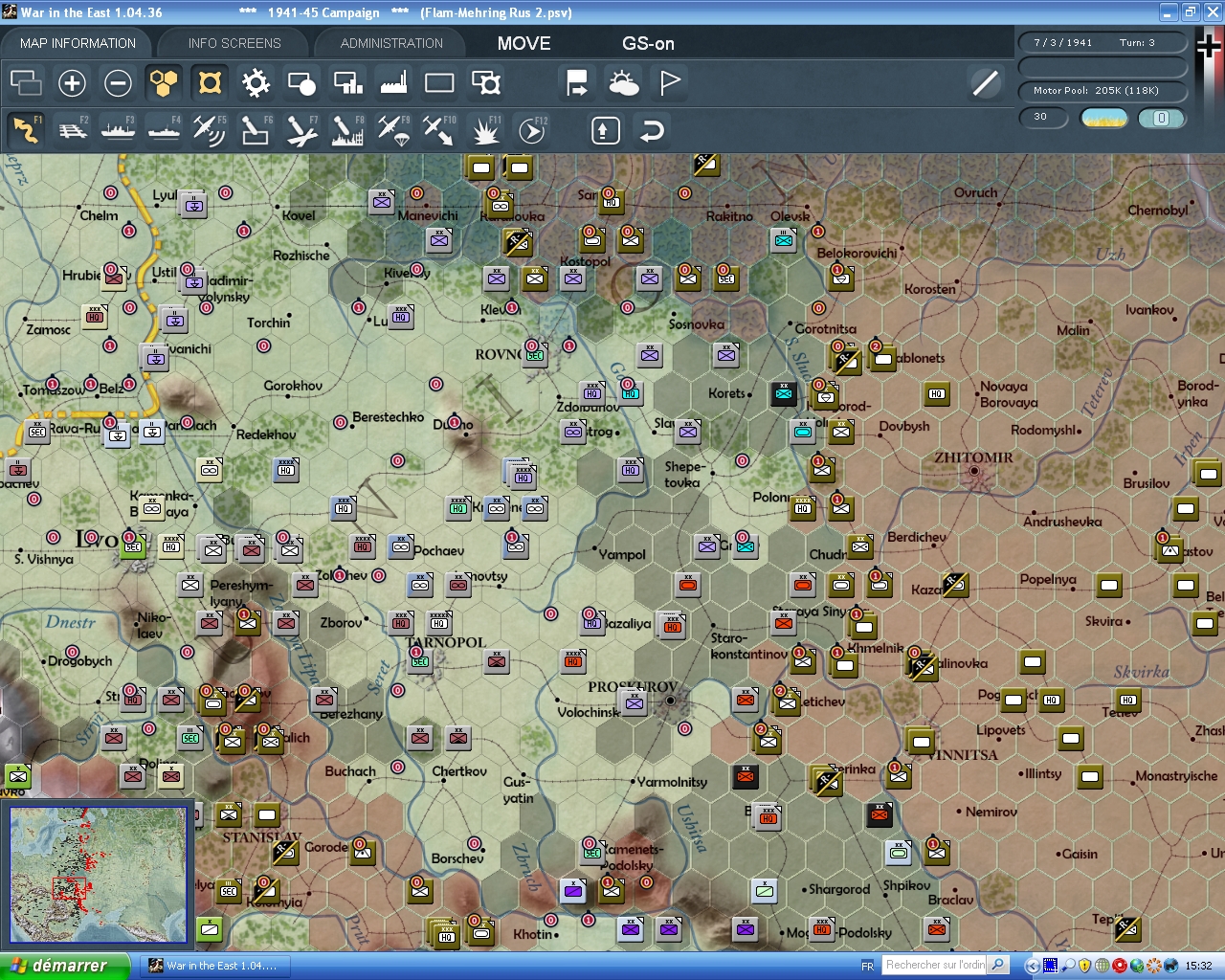
Task: Click the TARNOPOL city label
Action: coord(445,642)
